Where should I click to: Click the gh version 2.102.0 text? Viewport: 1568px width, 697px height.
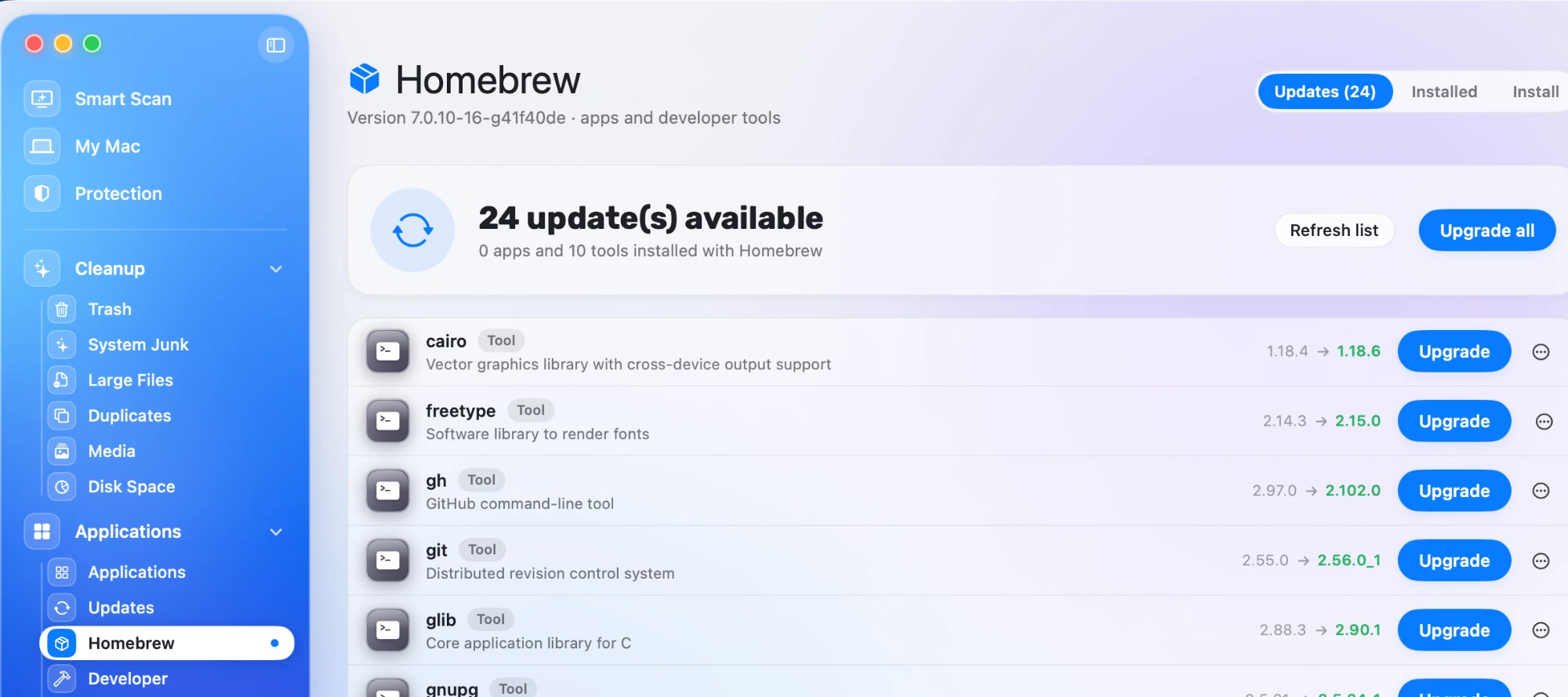(1353, 491)
